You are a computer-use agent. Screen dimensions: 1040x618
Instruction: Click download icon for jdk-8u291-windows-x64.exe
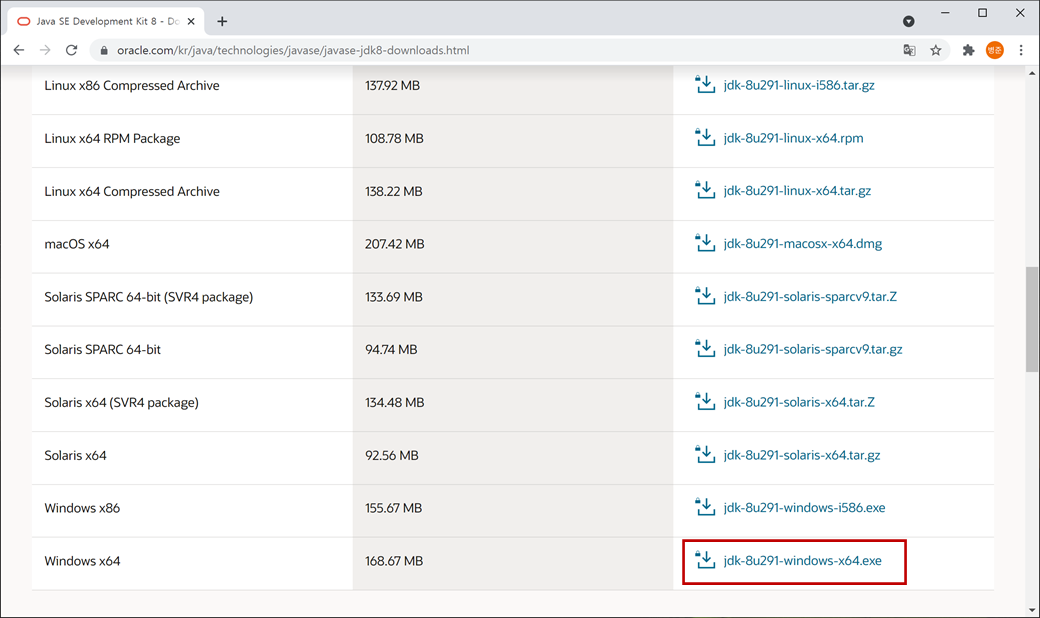[x=704, y=560]
